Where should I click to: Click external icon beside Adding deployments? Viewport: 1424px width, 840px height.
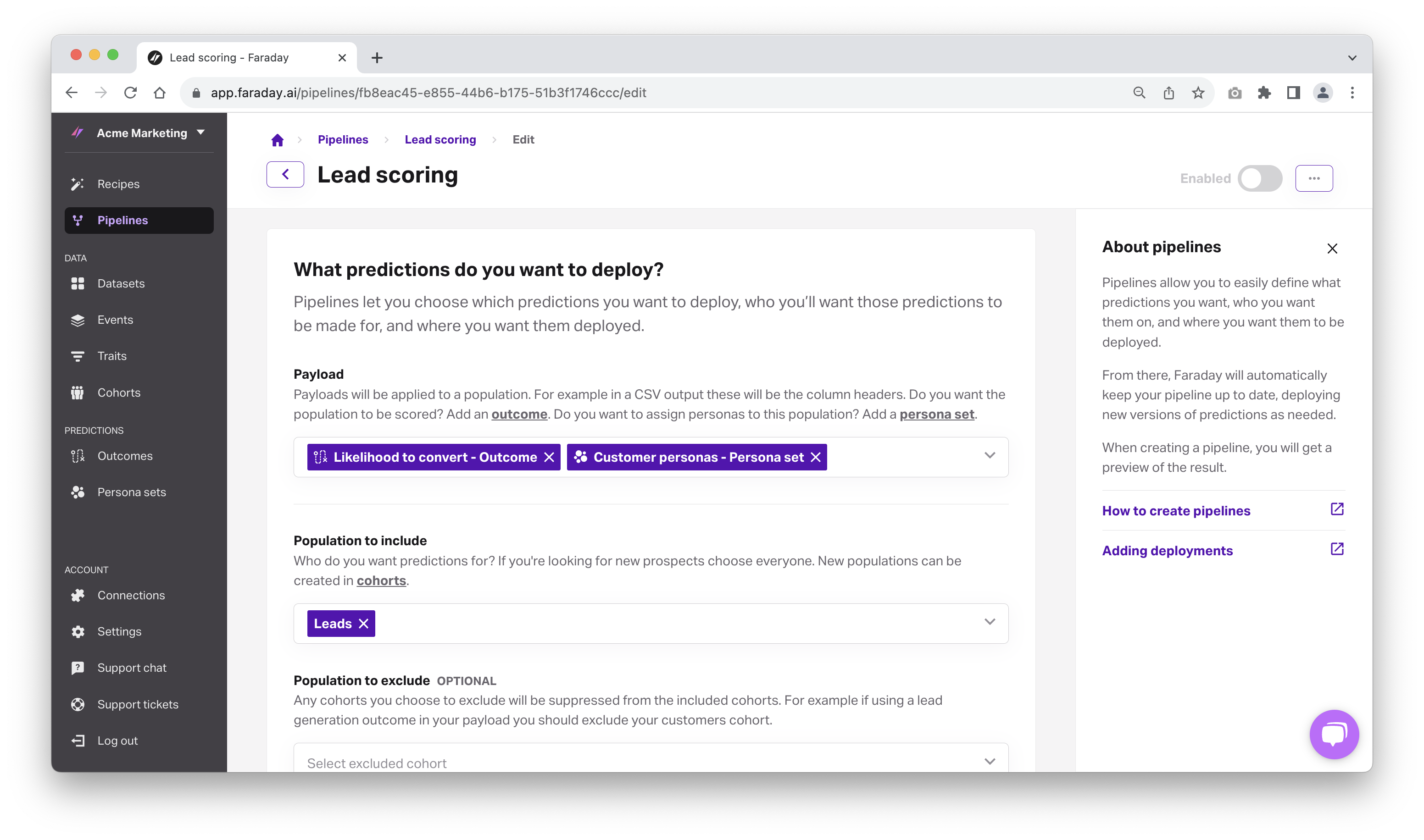1336,549
